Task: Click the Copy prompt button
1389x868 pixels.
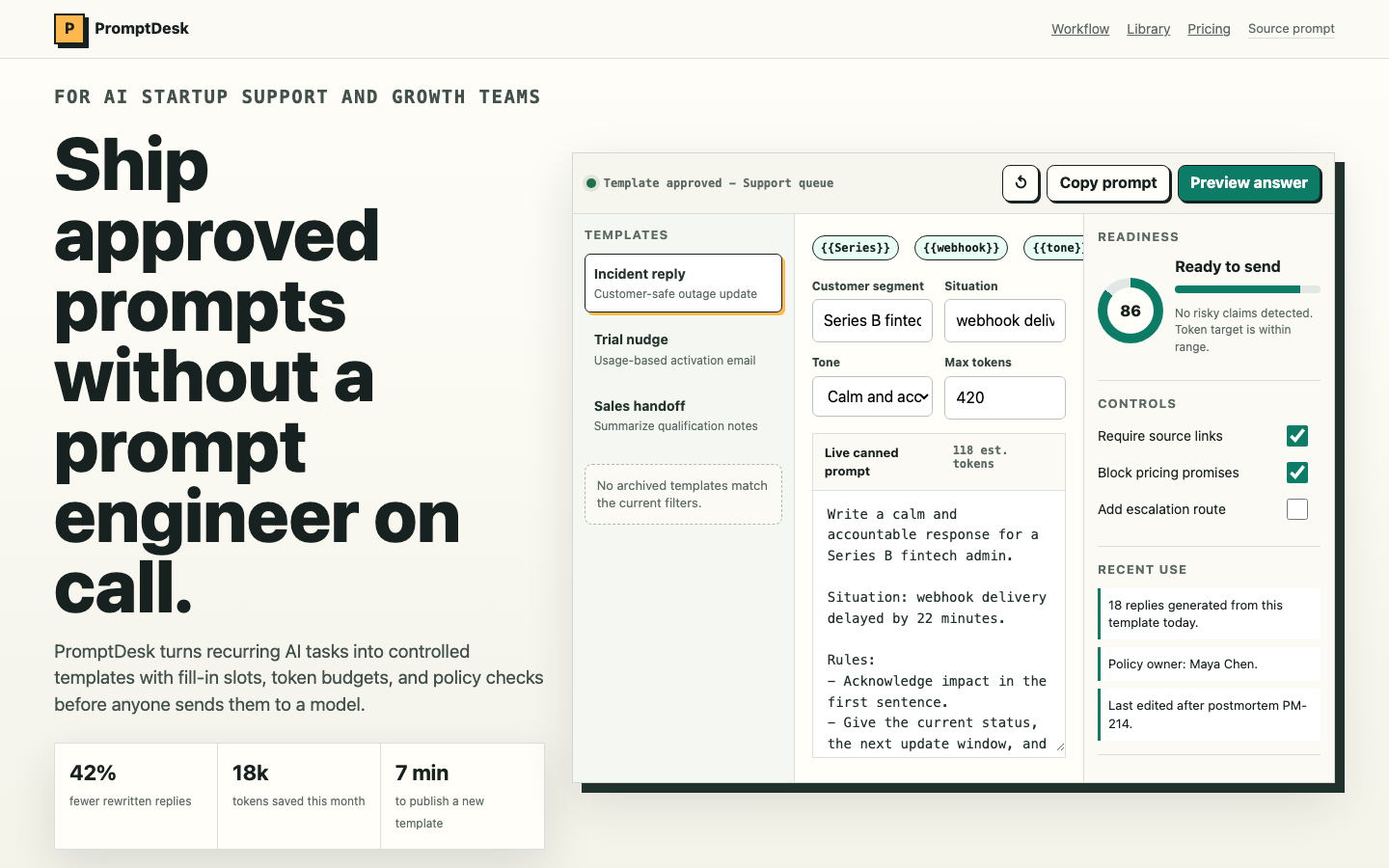Action: pos(1108,182)
